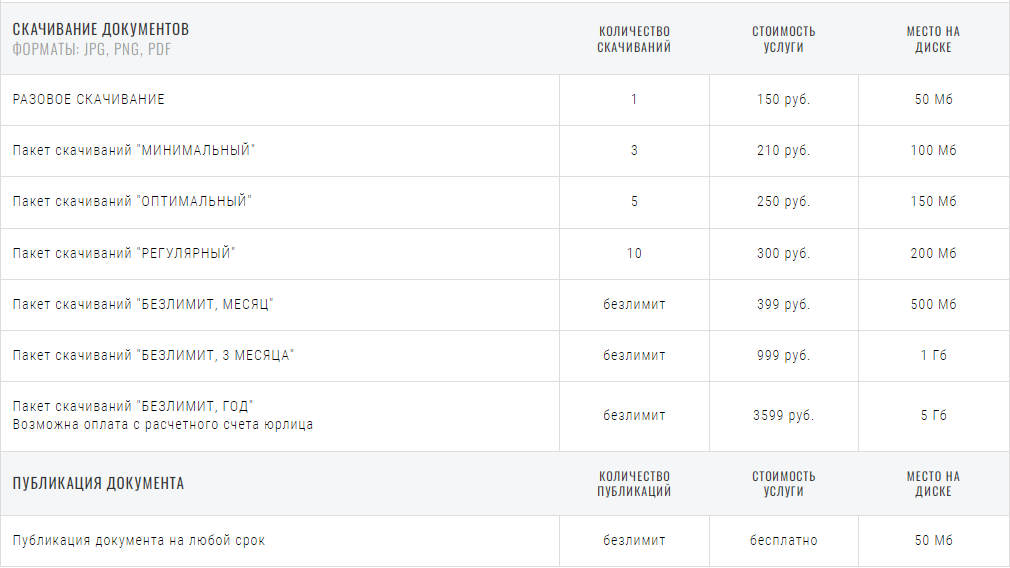This screenshot has width=1010, height=568.
Task: Click the top "МЕСТО НА ДИСКЕ" column header
Action: click(933, 39)
